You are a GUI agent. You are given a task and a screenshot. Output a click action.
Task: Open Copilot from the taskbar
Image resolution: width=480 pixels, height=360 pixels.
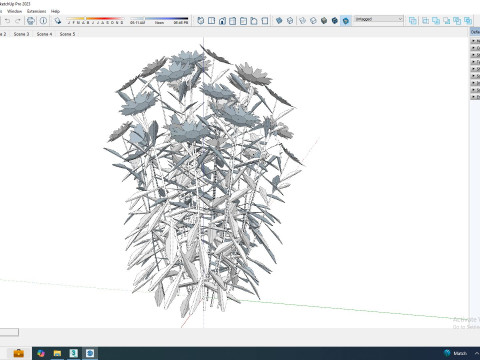(x=41, y=353)
